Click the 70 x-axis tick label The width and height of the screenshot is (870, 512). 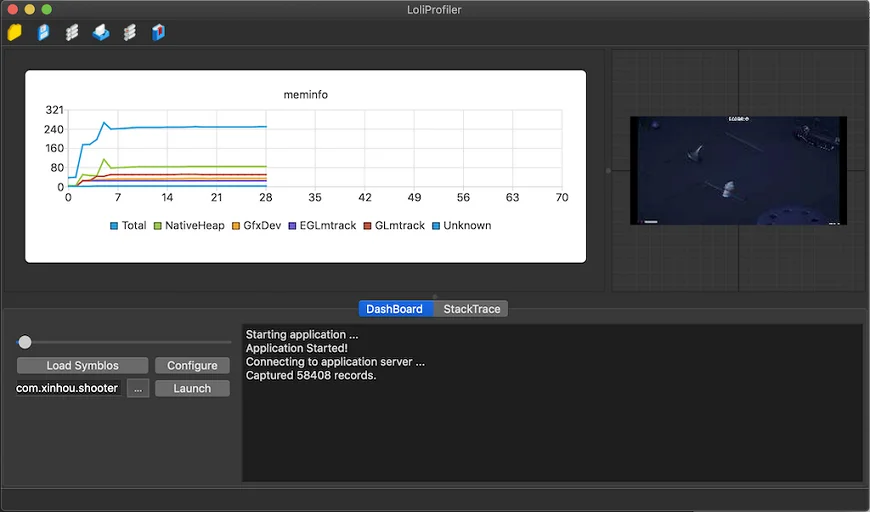[562, 197]
